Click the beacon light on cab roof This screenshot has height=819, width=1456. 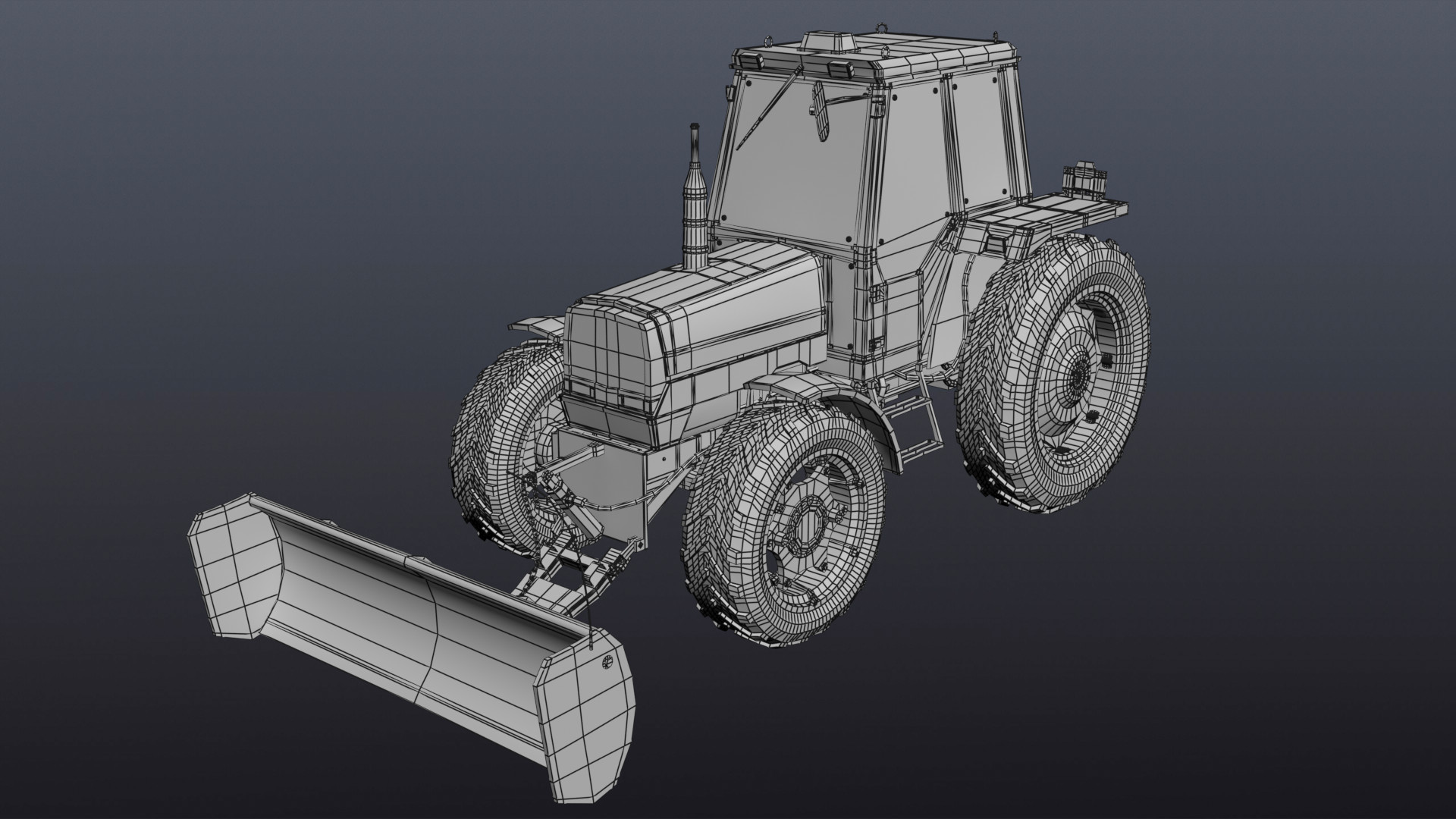[828, 41]
